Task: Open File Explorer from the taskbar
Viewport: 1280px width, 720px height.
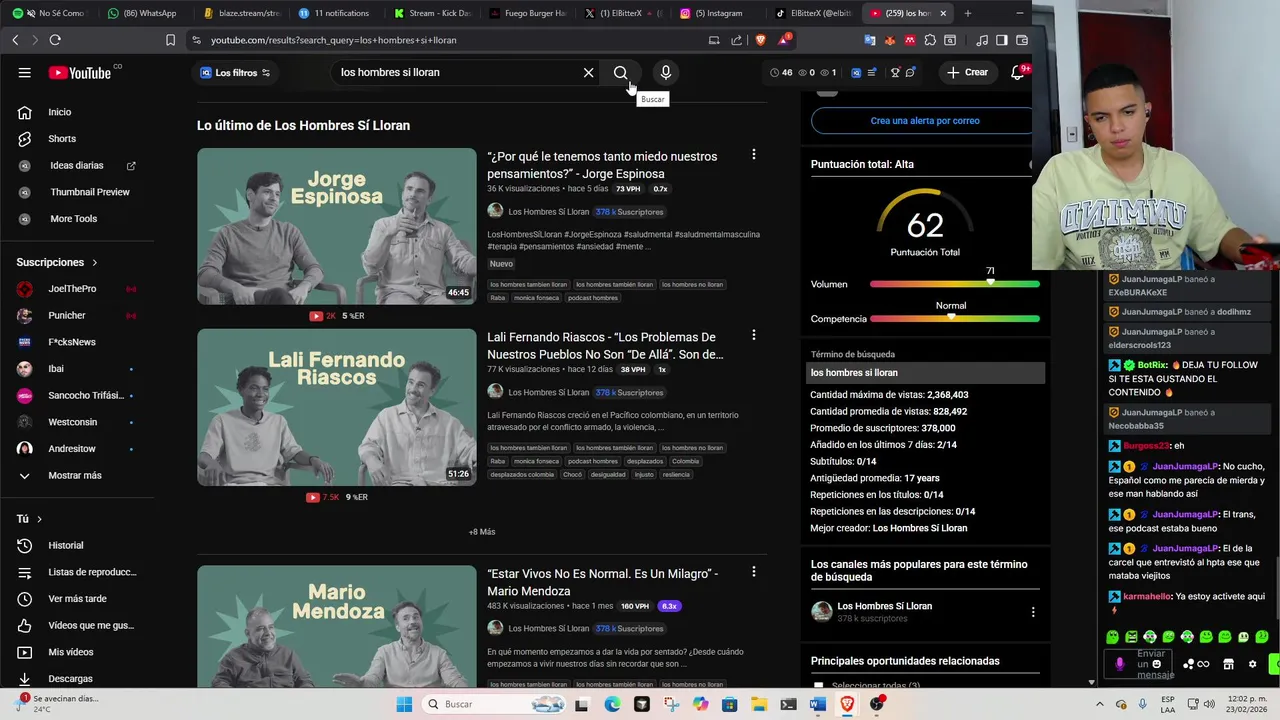Action: click(759, 704)
